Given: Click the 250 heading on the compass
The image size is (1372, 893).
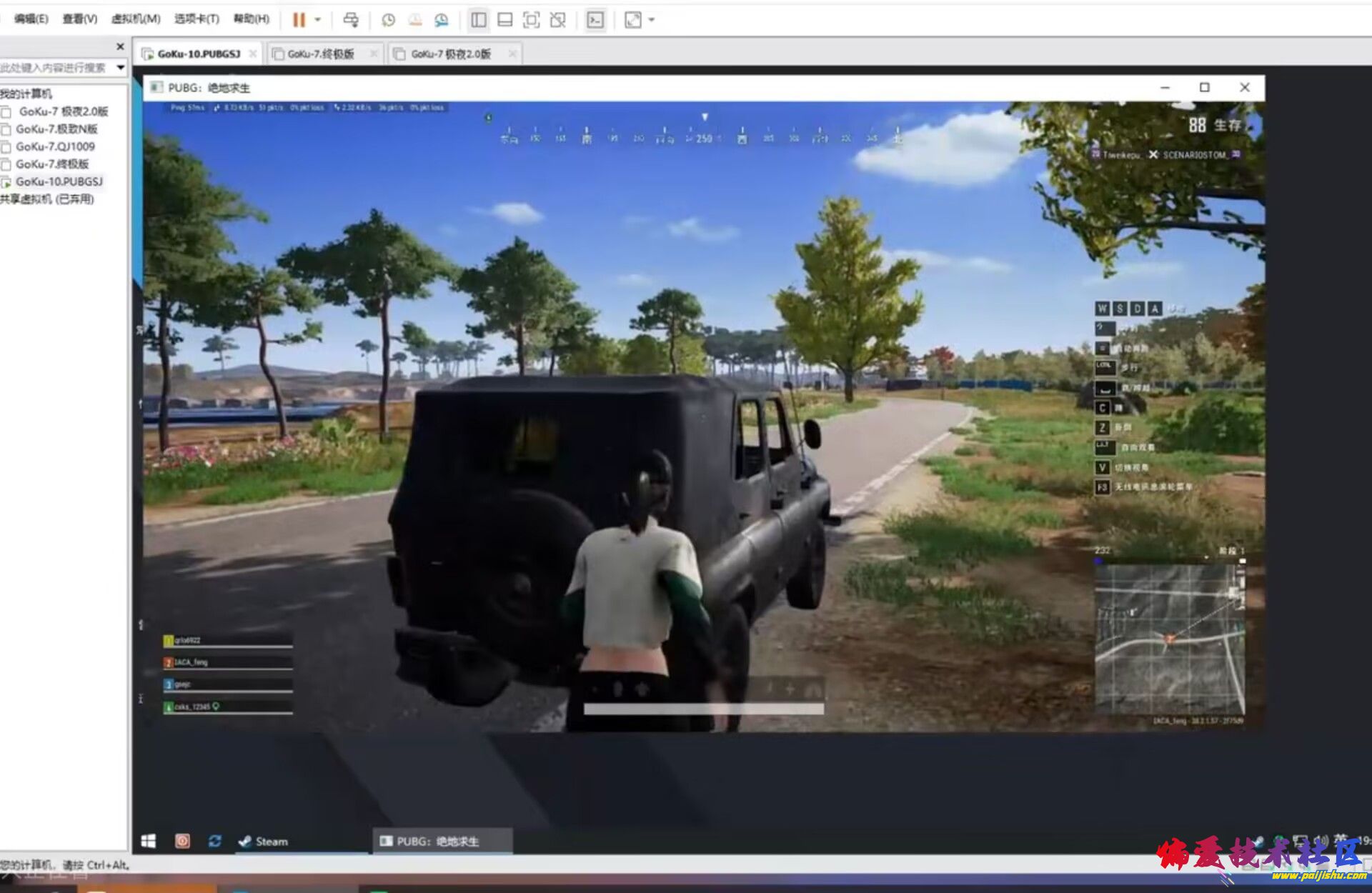Looking at the screenshot, I should [704, 139].
